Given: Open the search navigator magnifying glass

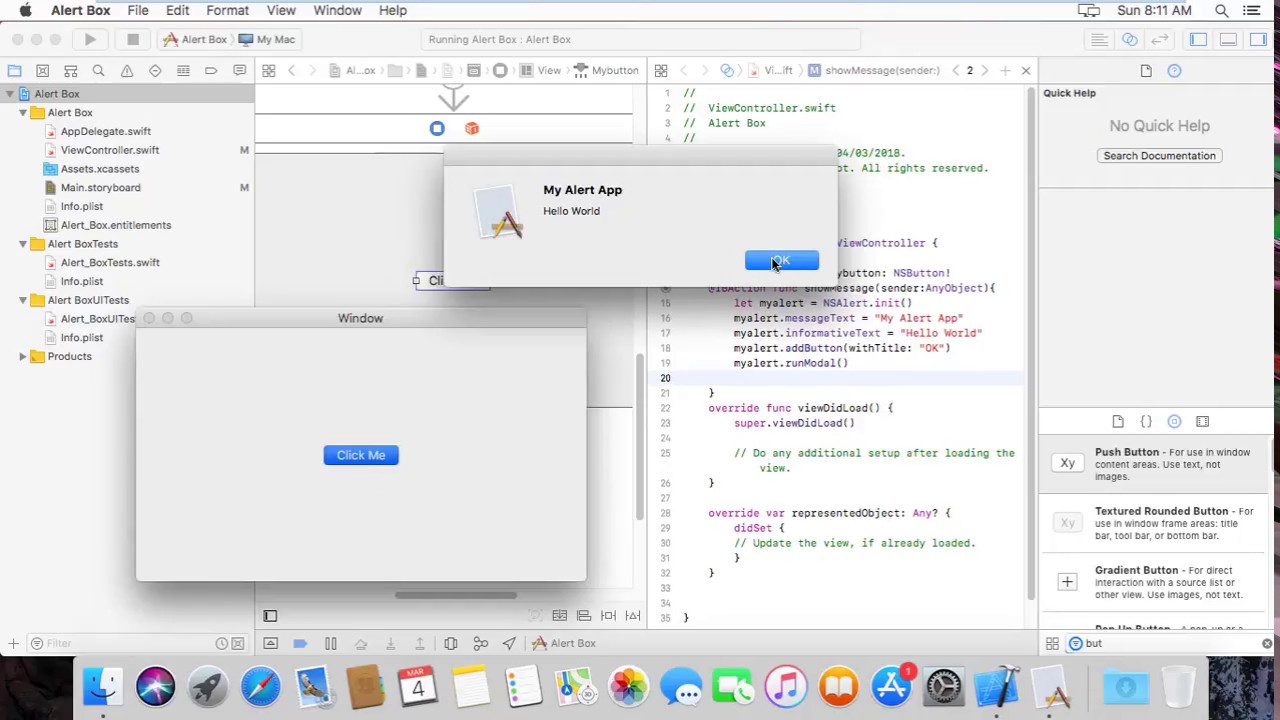Looking at the screenshot, I should click(x=97, y=70).
